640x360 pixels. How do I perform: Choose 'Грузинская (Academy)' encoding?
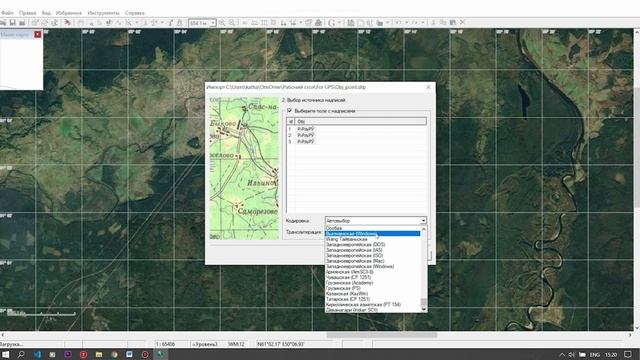click(x=372, y=282)
